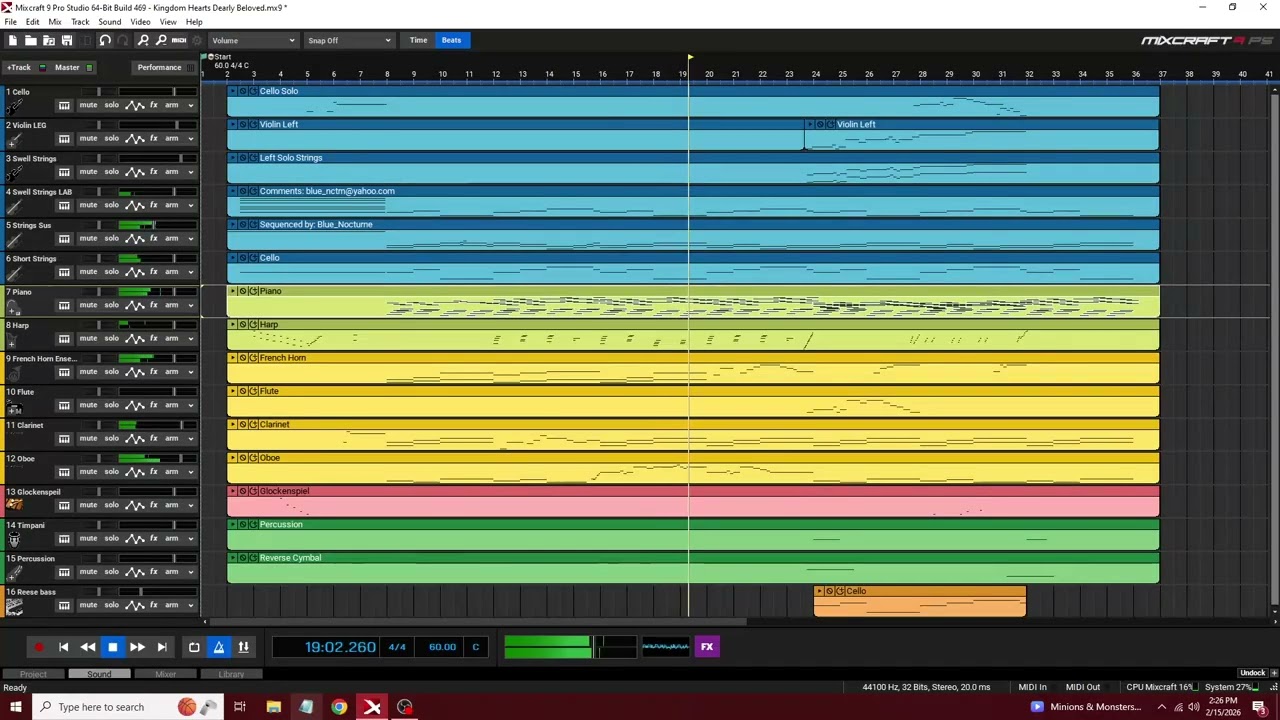Open the Volume automation dropdown
Viewport: 1280px width, 720px height.
pos(253,40)
